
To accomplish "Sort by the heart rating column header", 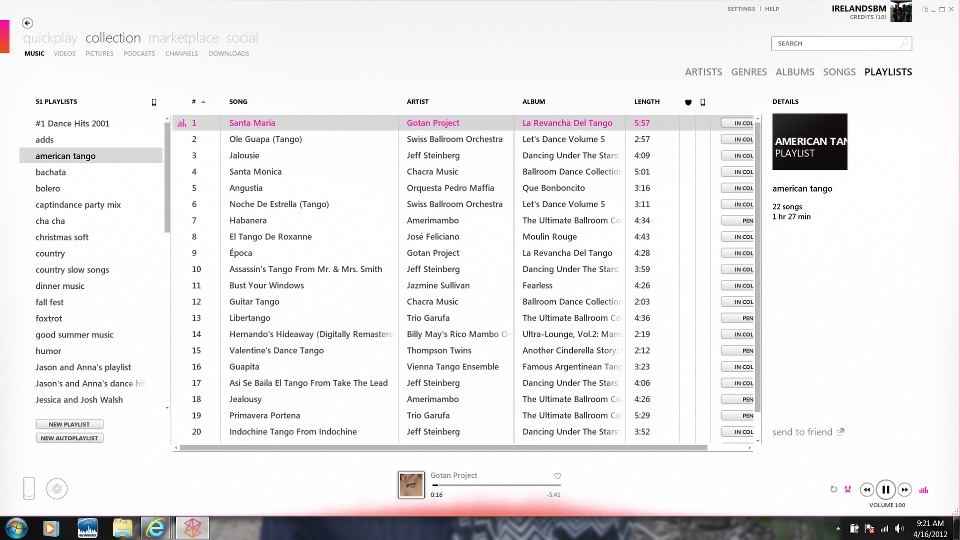I will pos(688,102).
